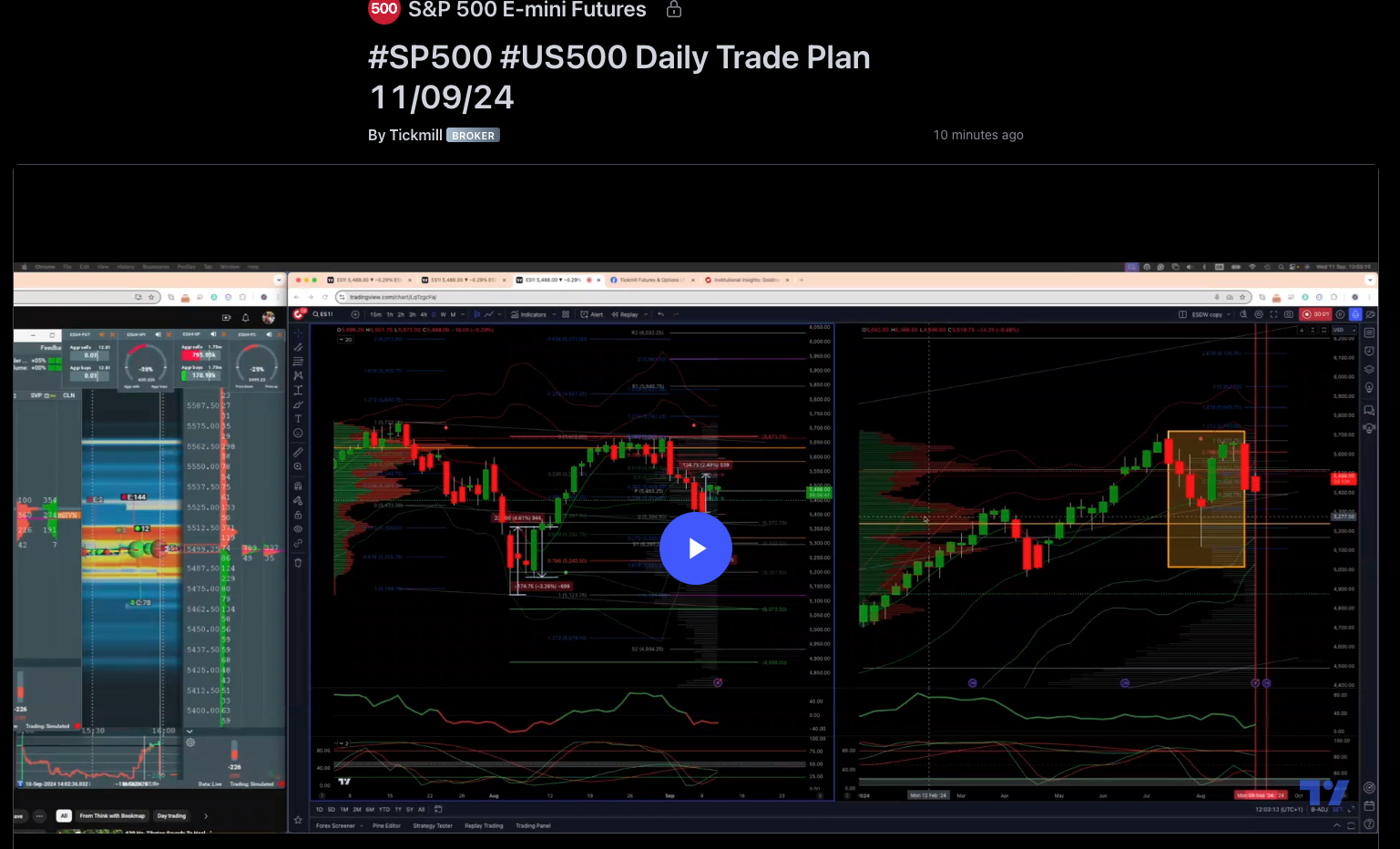Image resolution: width=1400 pixels, height=849 pixels.
Task: Play the Daily Trade Plan video
Action: point(696,548)
